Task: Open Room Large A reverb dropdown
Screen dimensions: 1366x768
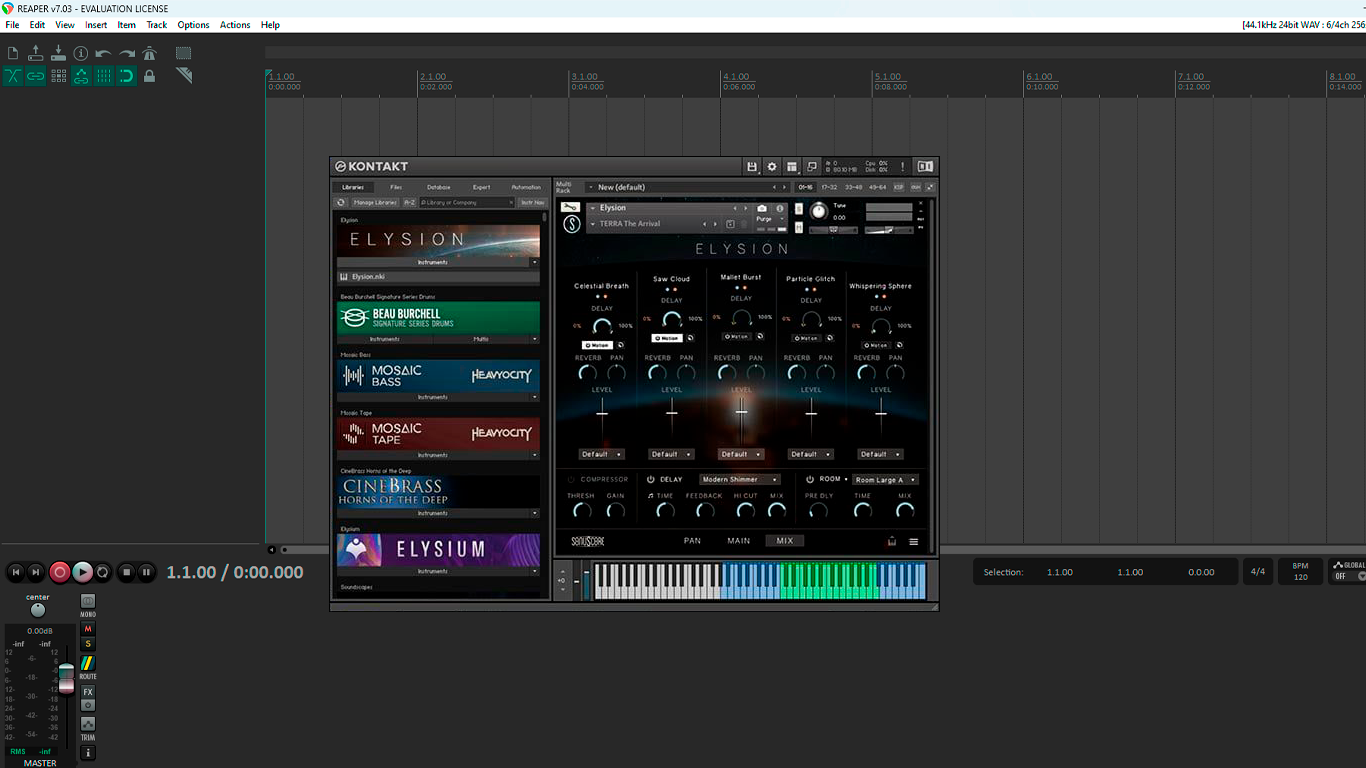Action: pos(885,480)
